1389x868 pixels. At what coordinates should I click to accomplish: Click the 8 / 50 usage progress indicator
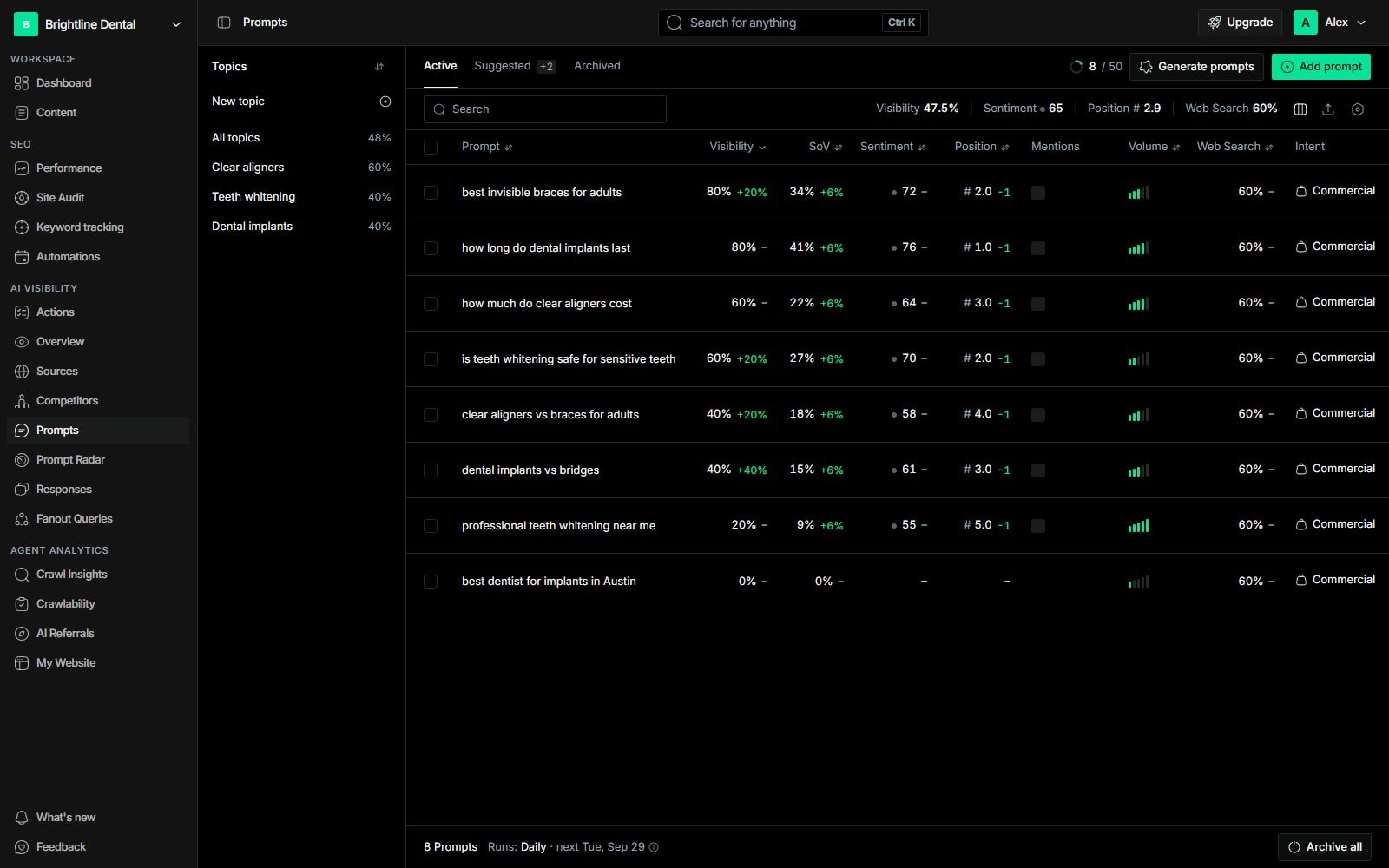pos(1096,67)
